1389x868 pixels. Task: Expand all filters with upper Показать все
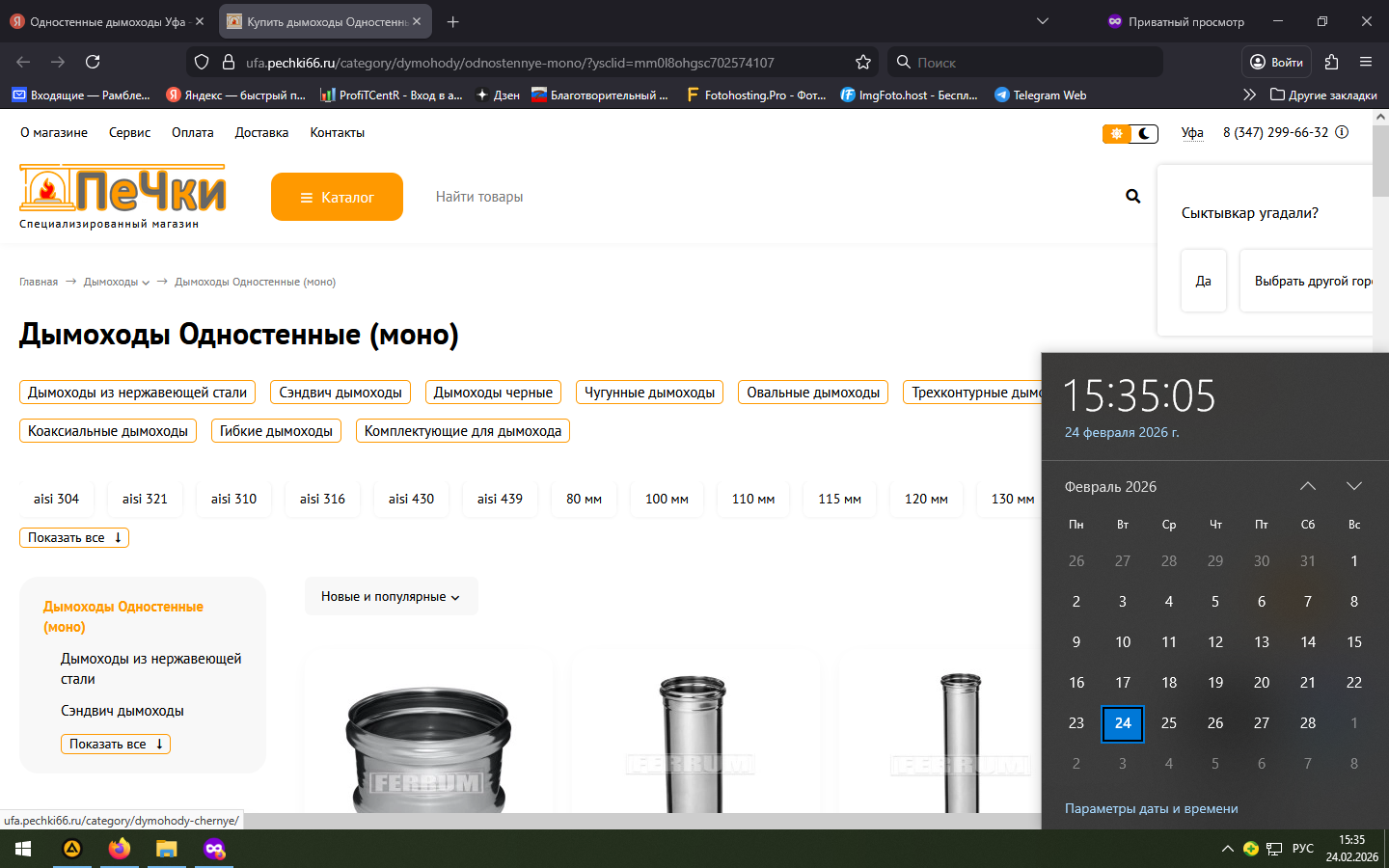[x=74, y=538]
